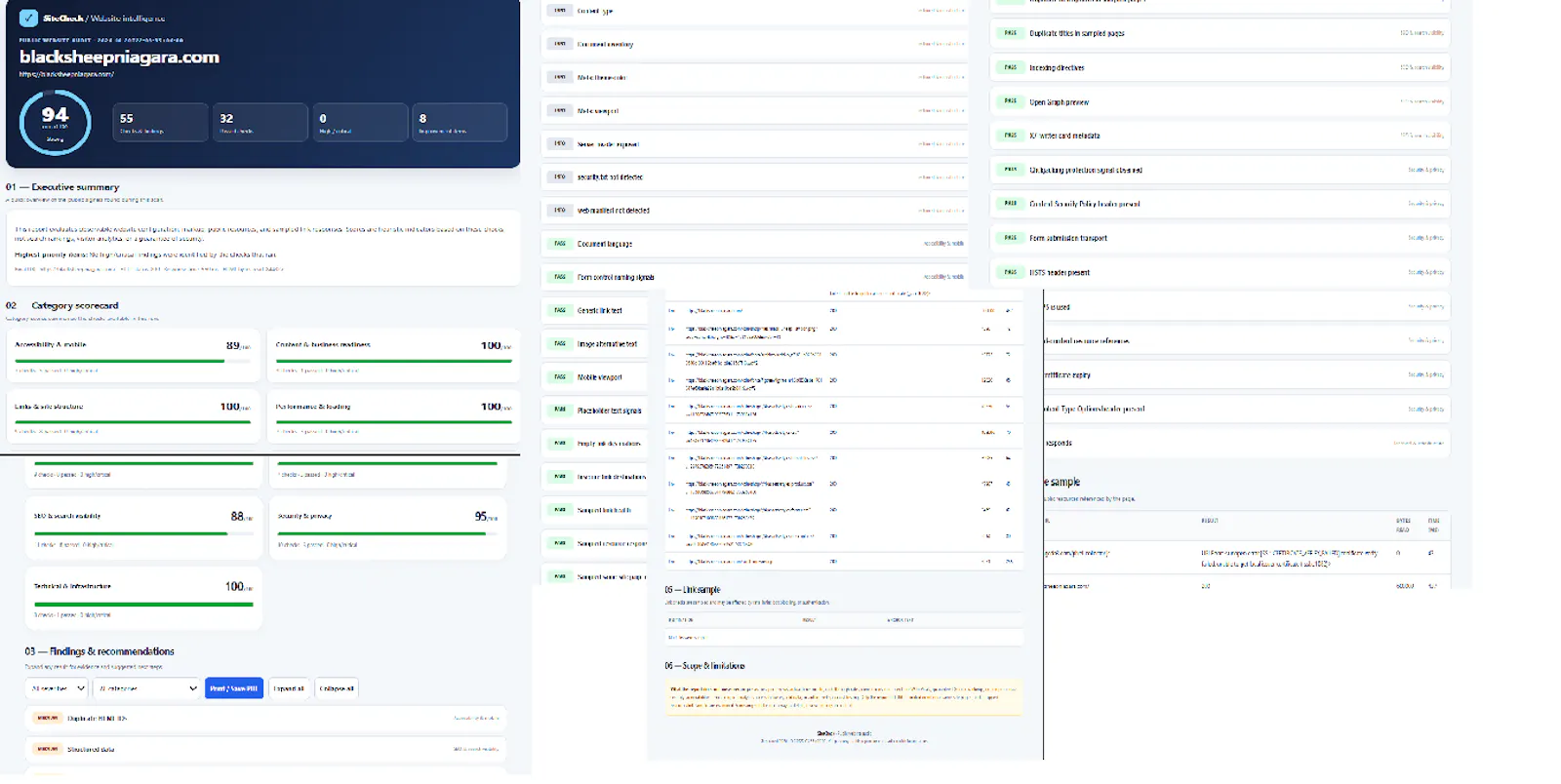Viewport: 1561px width, 784px height.
Task: Open the blacksheepniagara.com URL link in the header
Action: 66,74
